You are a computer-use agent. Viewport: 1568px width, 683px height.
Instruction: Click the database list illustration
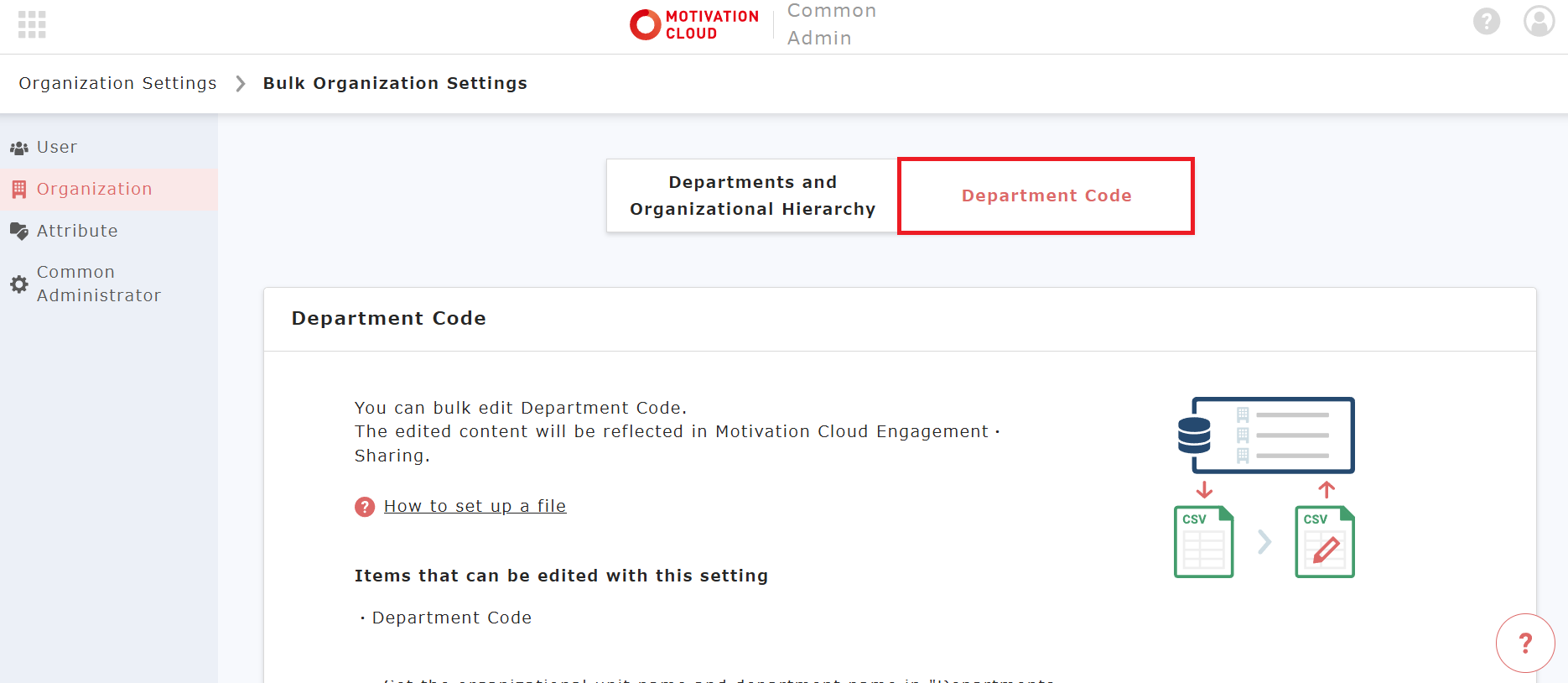[x=1266, y=435]
